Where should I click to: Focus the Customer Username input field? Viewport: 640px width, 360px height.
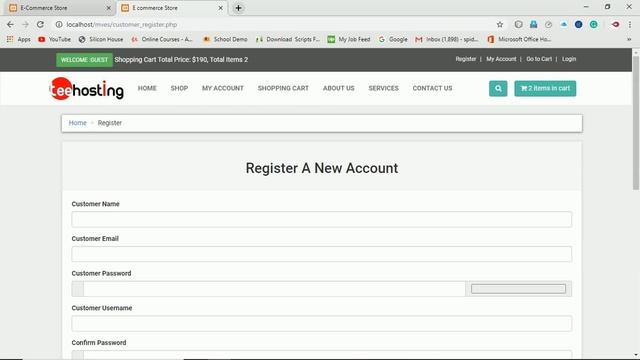click(322, 323)
